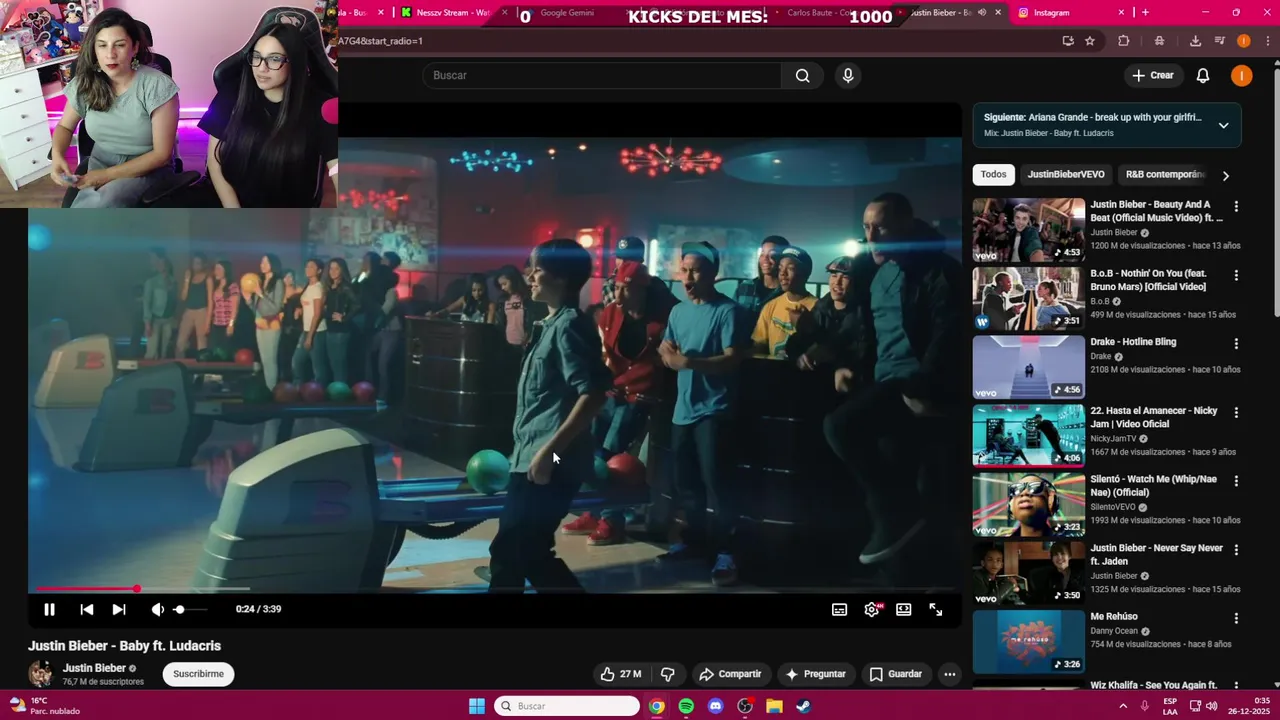Save the video with Guardar
Viewport: 1280px width, 720px height.
896,674
